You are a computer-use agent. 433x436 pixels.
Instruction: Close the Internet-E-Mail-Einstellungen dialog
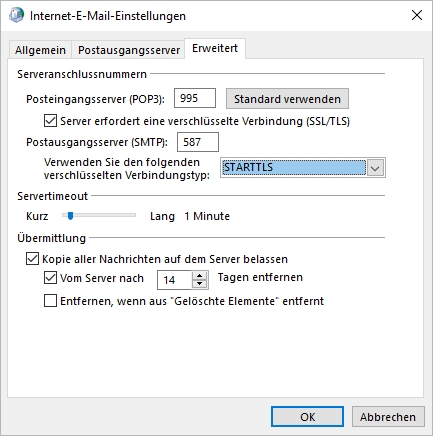(x=417, y=15)
